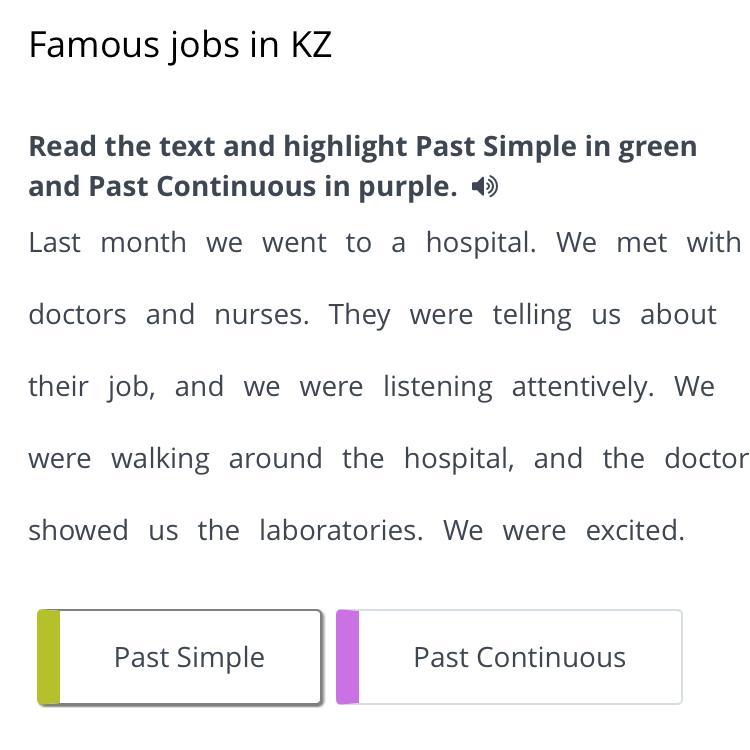Select the word "excited" in the passage
The height and width of the screenshot is (750, 750).
point(635,530)
